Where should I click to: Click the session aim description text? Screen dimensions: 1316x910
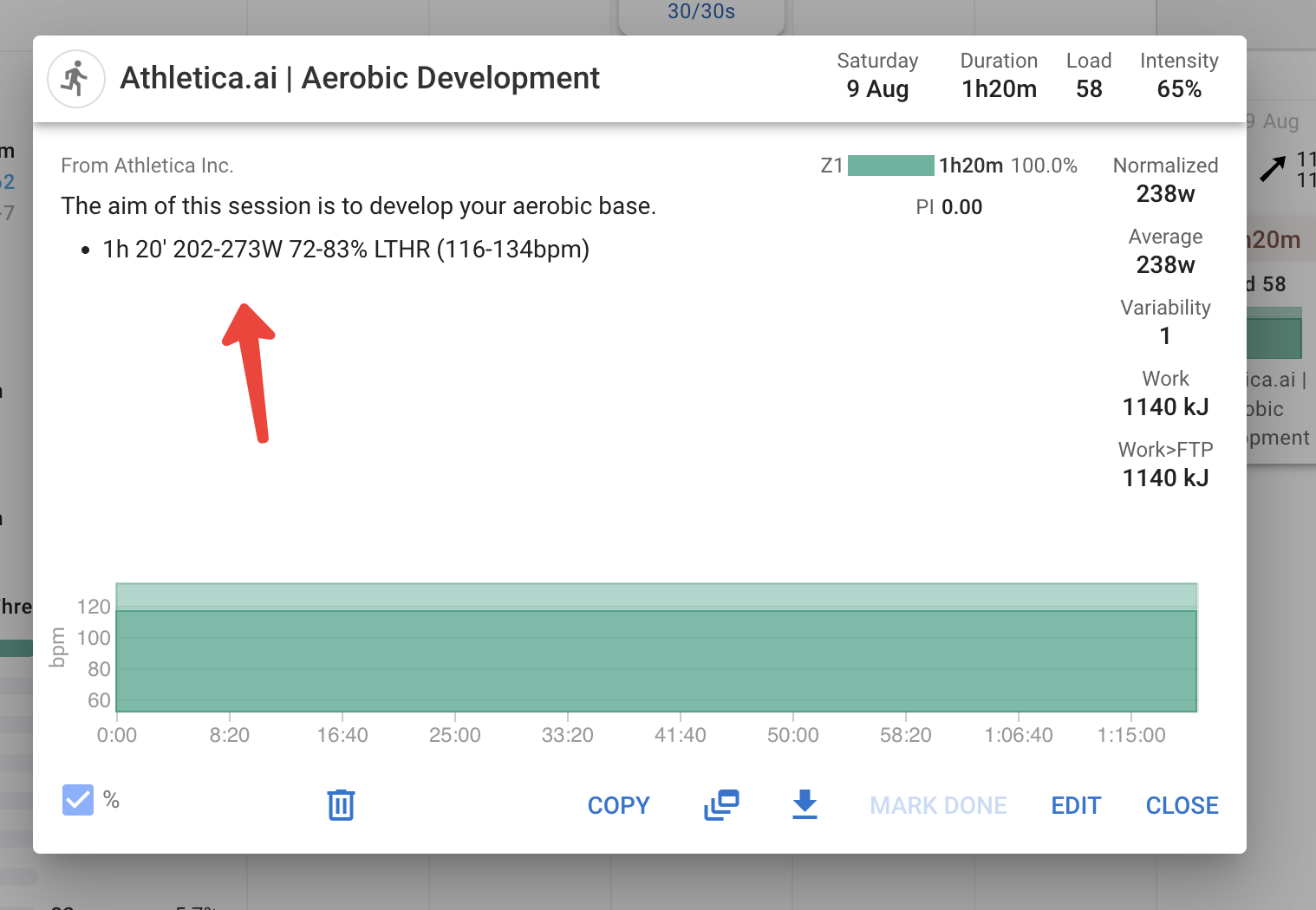point(358,206)
